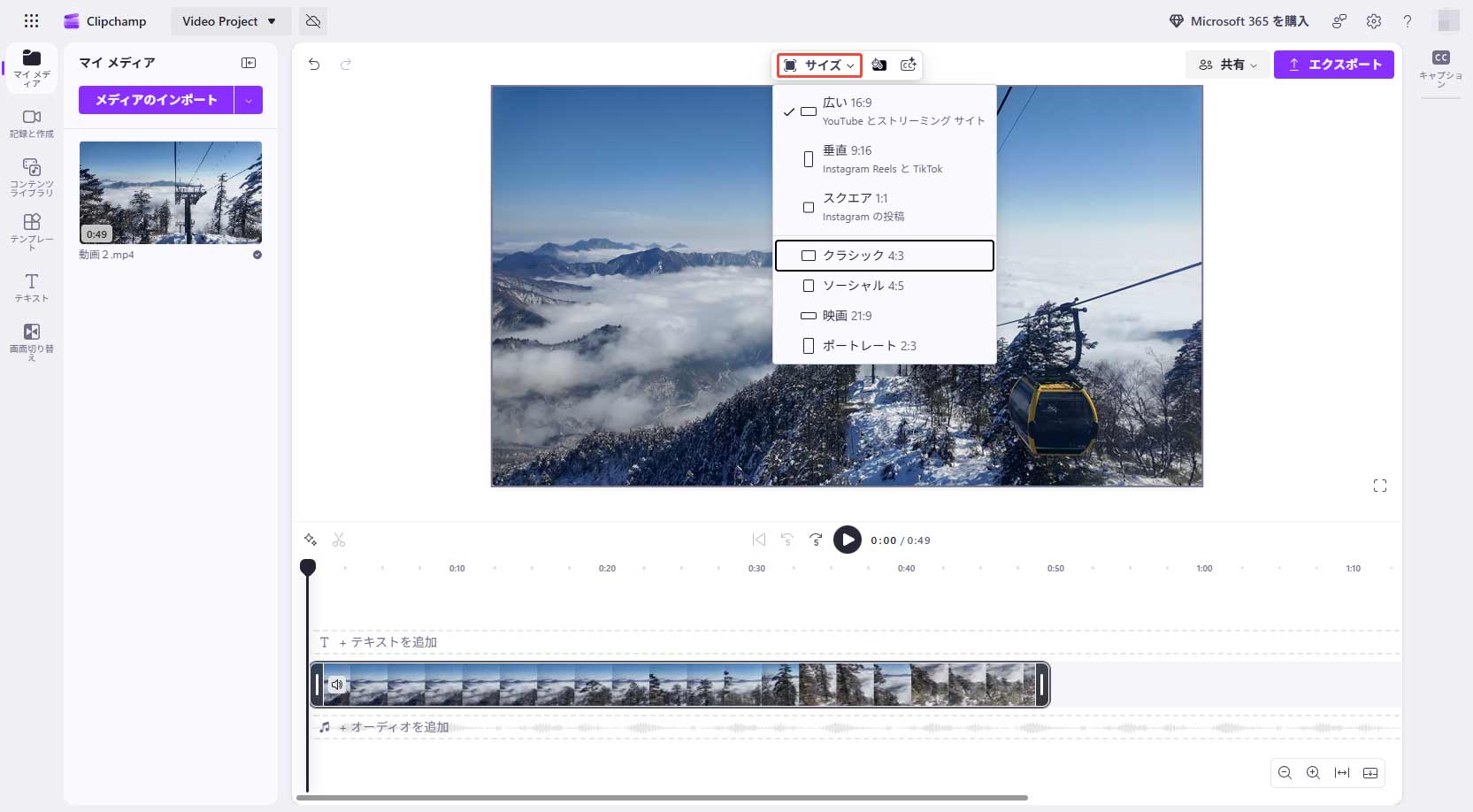Open the auto captions icon on the toolbar
The width and height of the screenshot is (1473, 812).
pyautogui.click(x=908, y=65)
